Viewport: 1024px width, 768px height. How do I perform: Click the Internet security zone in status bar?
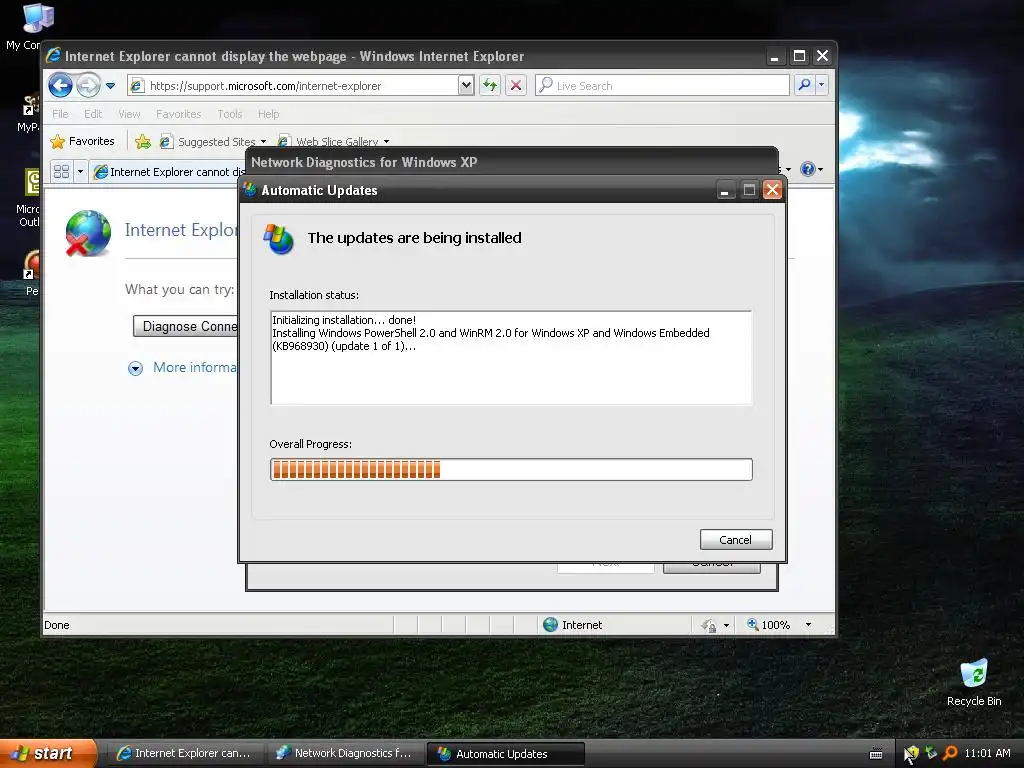573,624
